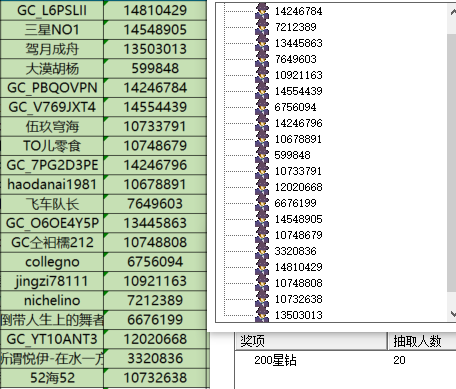Select tree entry 13503013 in winner list
This screenshot has height=389, width=456.
click(x=298, y=315)
